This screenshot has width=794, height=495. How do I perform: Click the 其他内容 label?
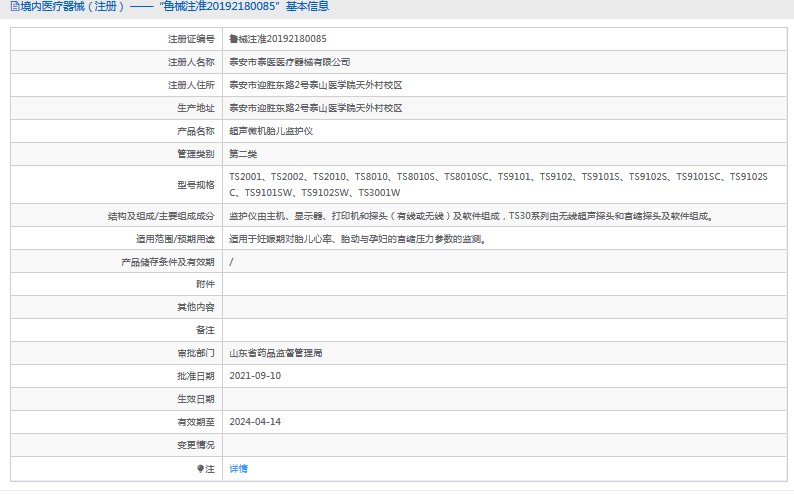[196, 307]
